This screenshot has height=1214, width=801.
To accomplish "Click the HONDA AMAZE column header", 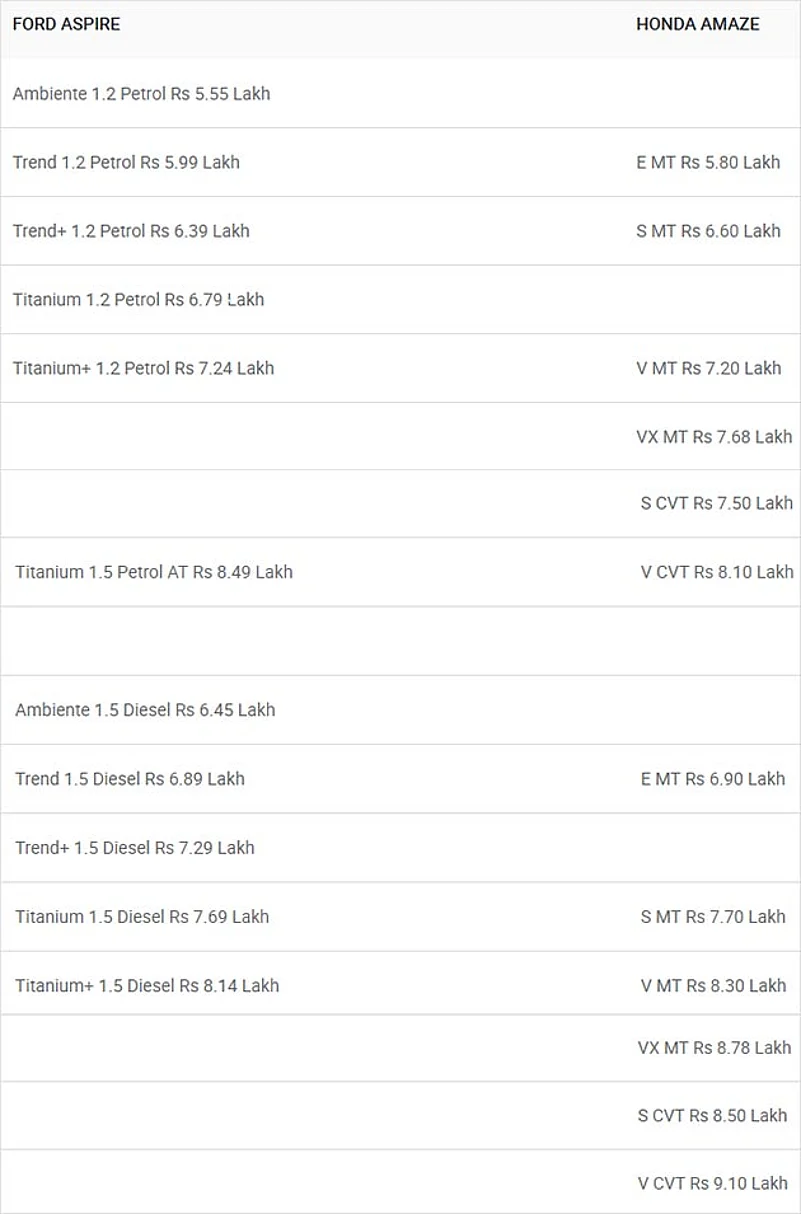I will 697,24.
